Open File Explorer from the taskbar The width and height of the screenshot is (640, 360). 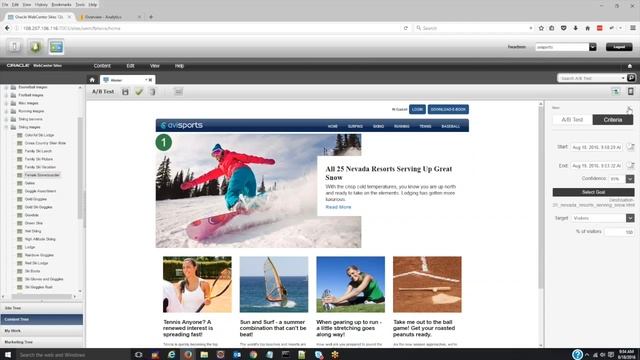204,355
